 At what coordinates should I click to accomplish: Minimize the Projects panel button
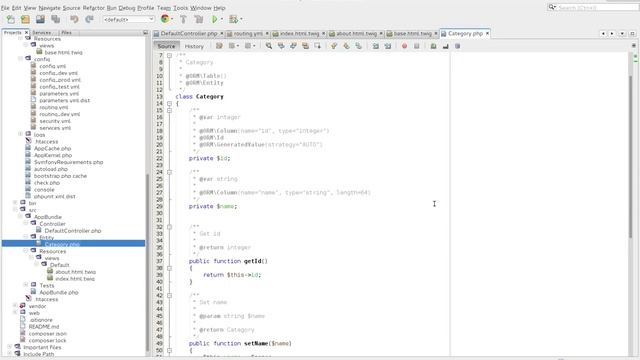click(x=145, y=32)
